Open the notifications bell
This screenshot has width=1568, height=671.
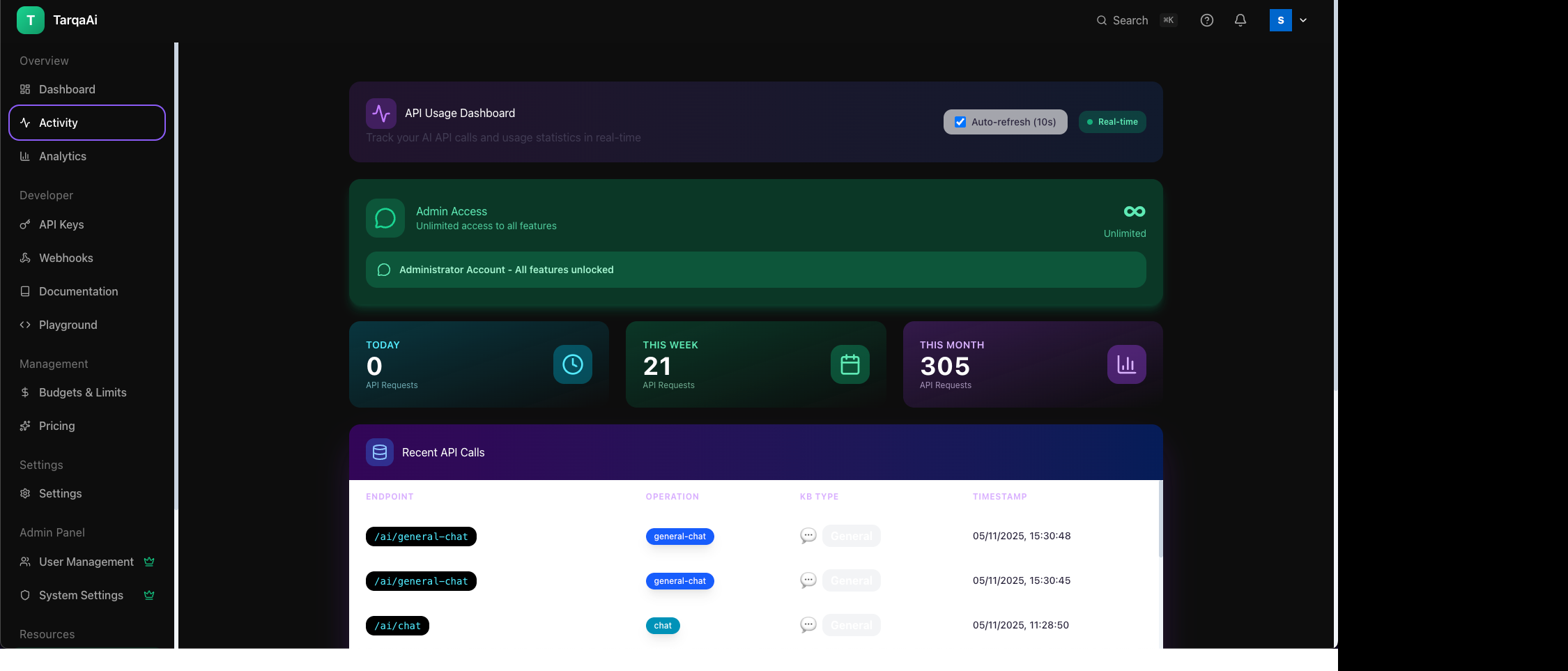1240,20
